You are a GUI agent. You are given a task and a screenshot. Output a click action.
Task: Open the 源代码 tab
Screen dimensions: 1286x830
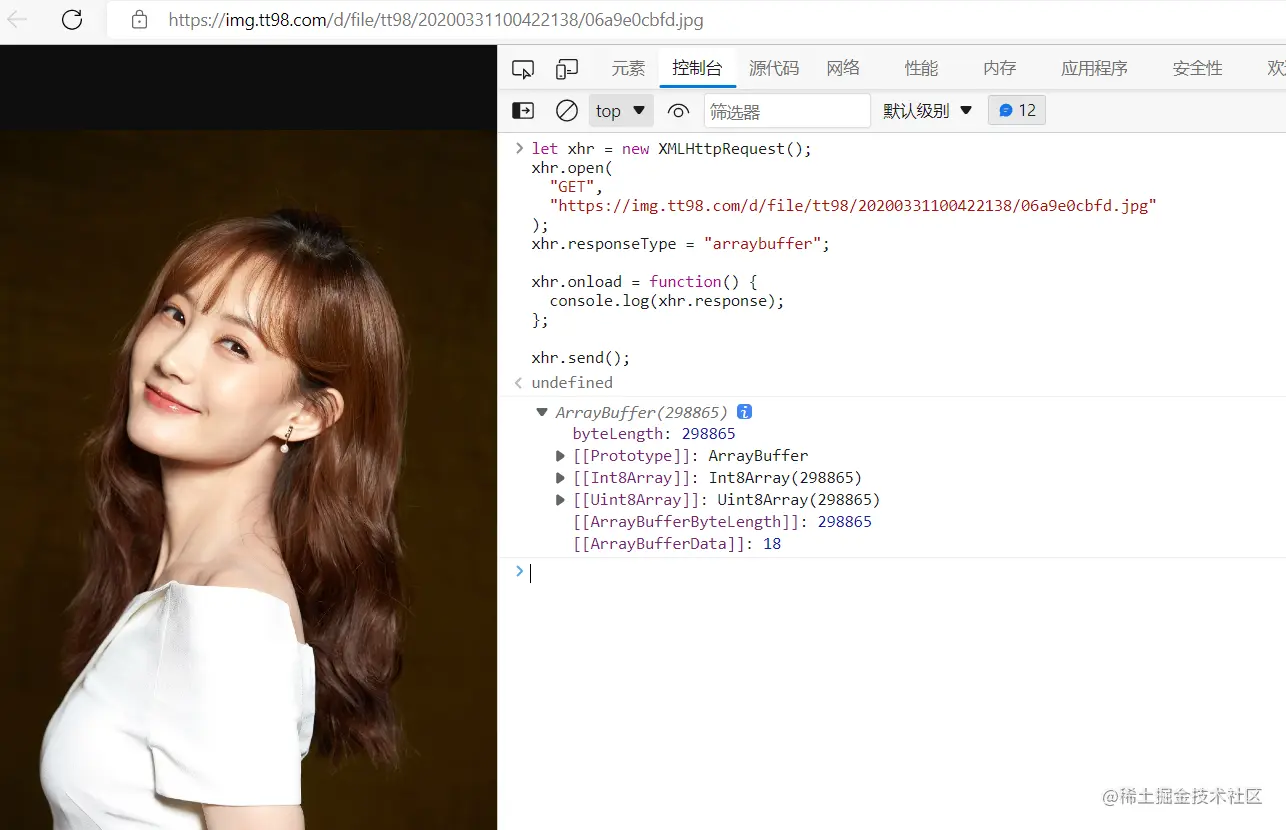click(x=774, y=68)
